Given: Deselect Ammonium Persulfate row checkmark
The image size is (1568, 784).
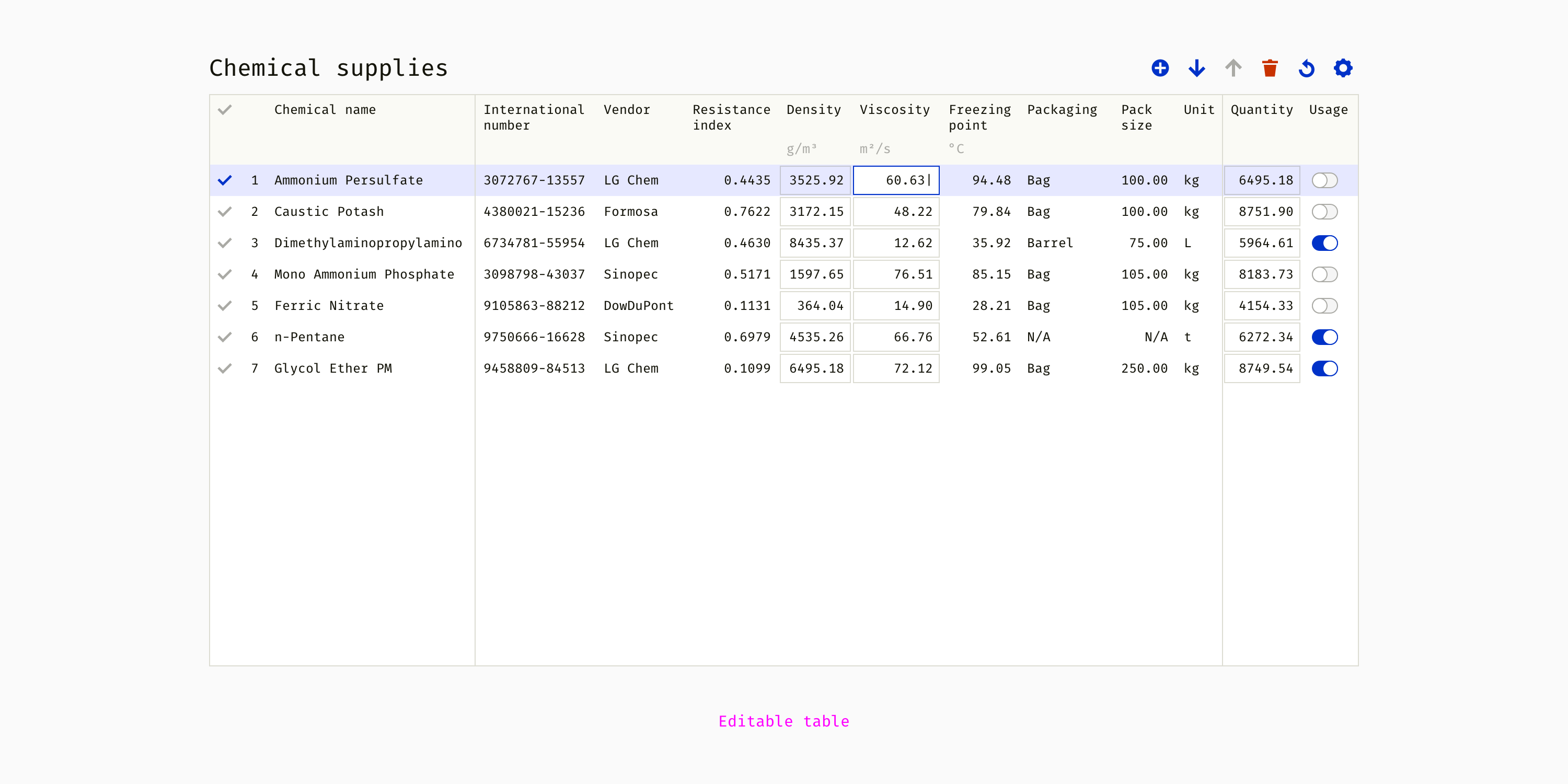Looking at the screenshot, I should click(225, 180).
